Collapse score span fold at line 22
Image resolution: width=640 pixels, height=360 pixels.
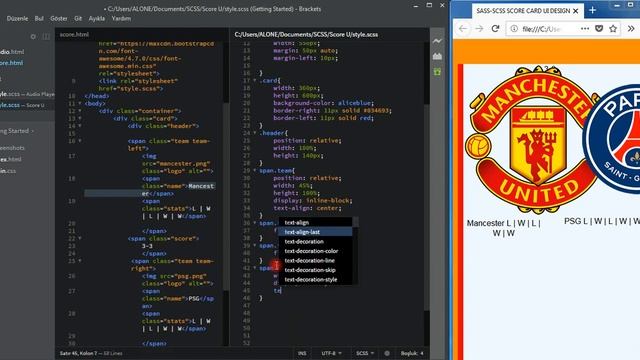coord(80,238)
